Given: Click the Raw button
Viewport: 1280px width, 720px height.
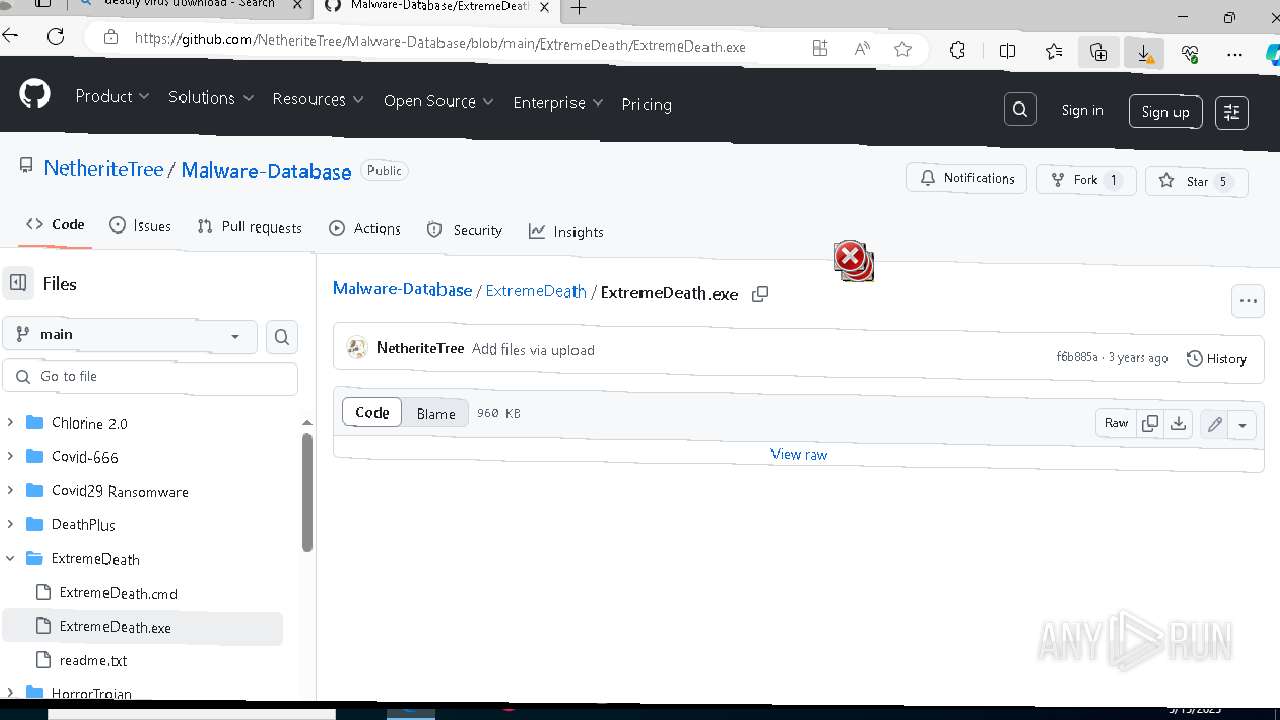Looking at the screenshot, I should [x=1116, y=423].
